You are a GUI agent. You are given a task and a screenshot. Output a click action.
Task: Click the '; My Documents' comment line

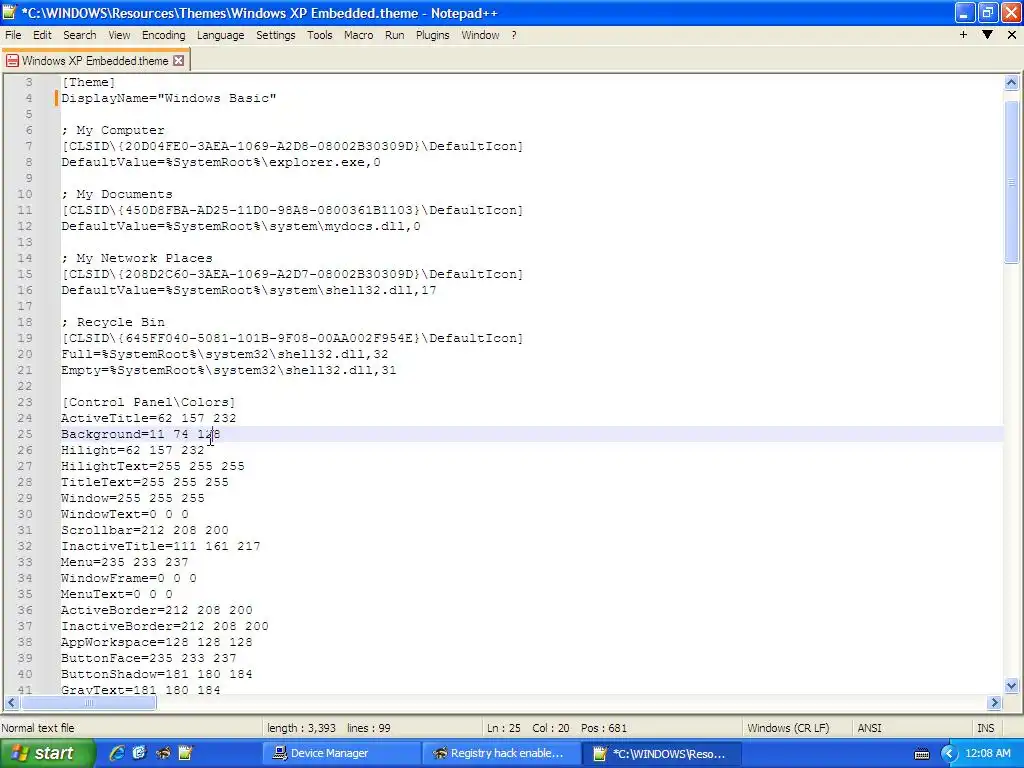click(x=117, y=194)
